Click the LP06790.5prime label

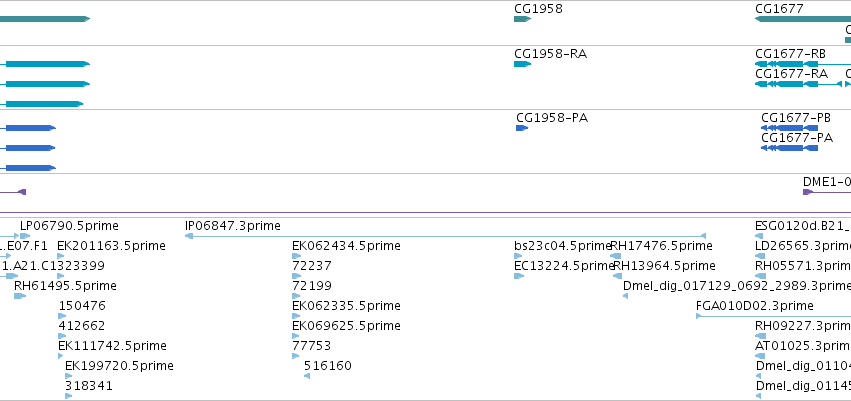click(x=69, y=226)
